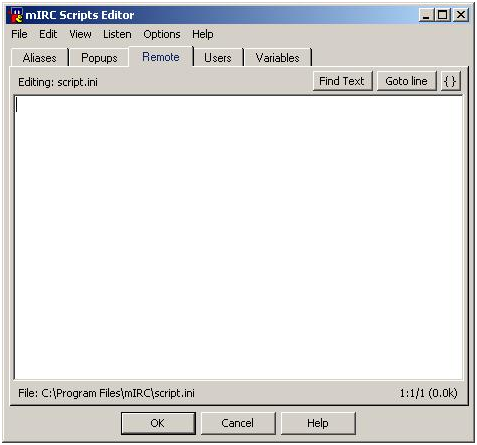Switch to the Popups tab

click(99, 58)
